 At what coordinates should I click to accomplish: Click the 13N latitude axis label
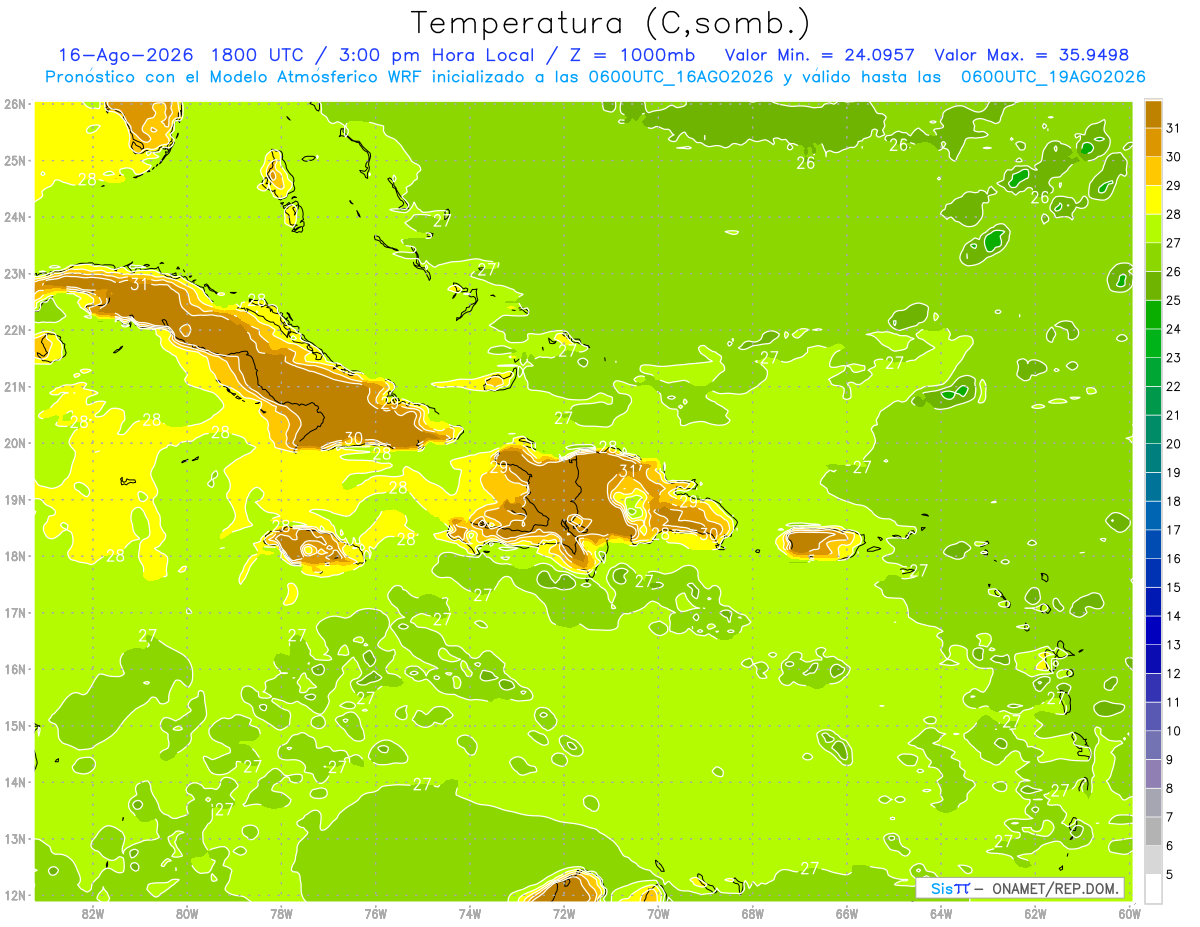tap(14, 839)
